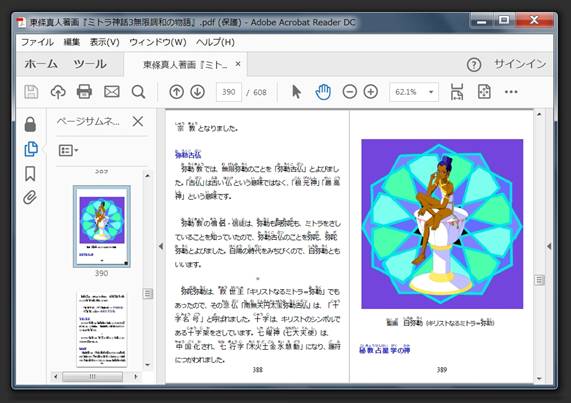This screenshot has width=571, height=403.
Task: Click thumbnail panel scroll up arrow
Action: pyautogui.click(x=147, y=176)
